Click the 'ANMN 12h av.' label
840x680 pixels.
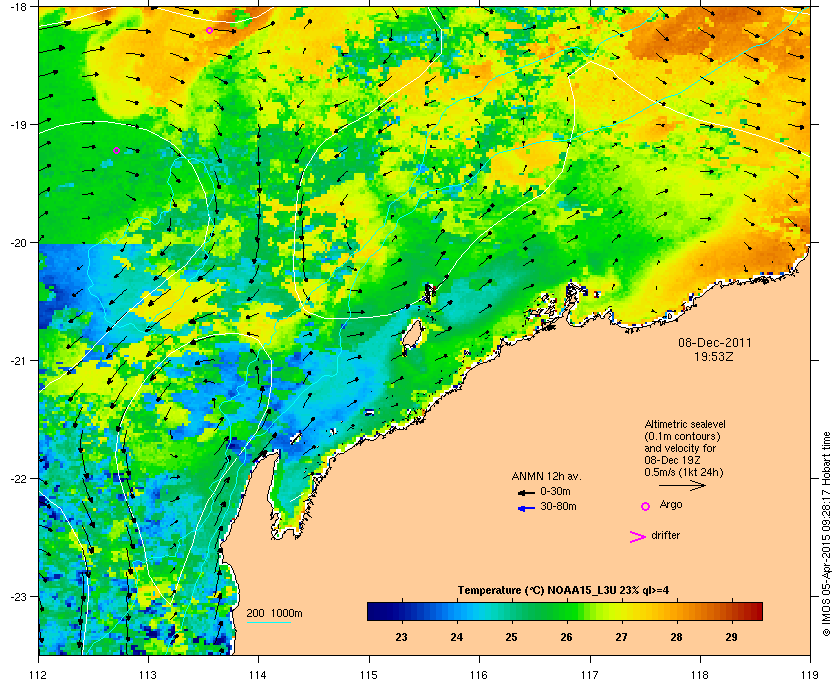click(x=546, y=476)
